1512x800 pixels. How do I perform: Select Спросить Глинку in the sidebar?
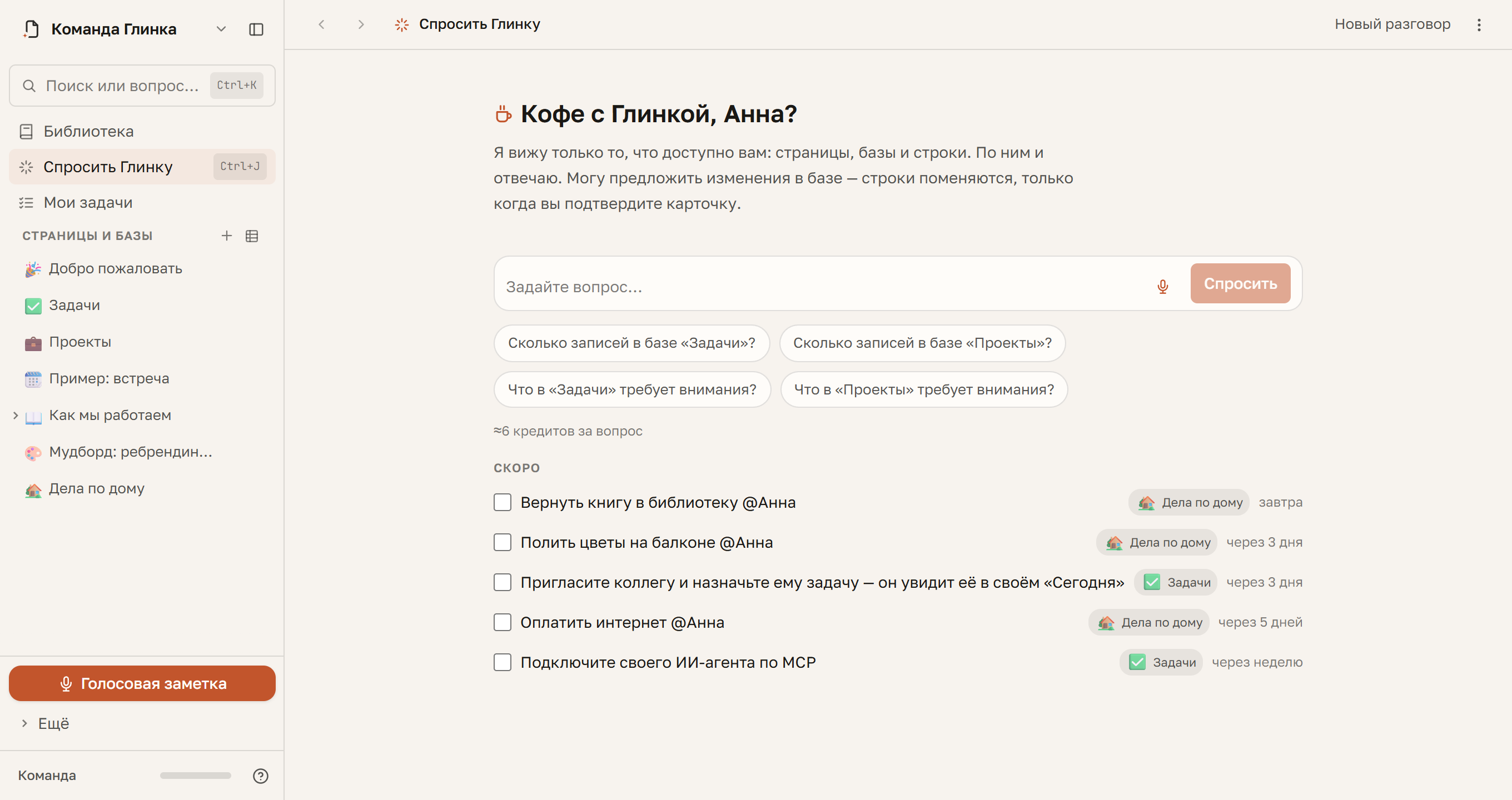tap(142, 167)
